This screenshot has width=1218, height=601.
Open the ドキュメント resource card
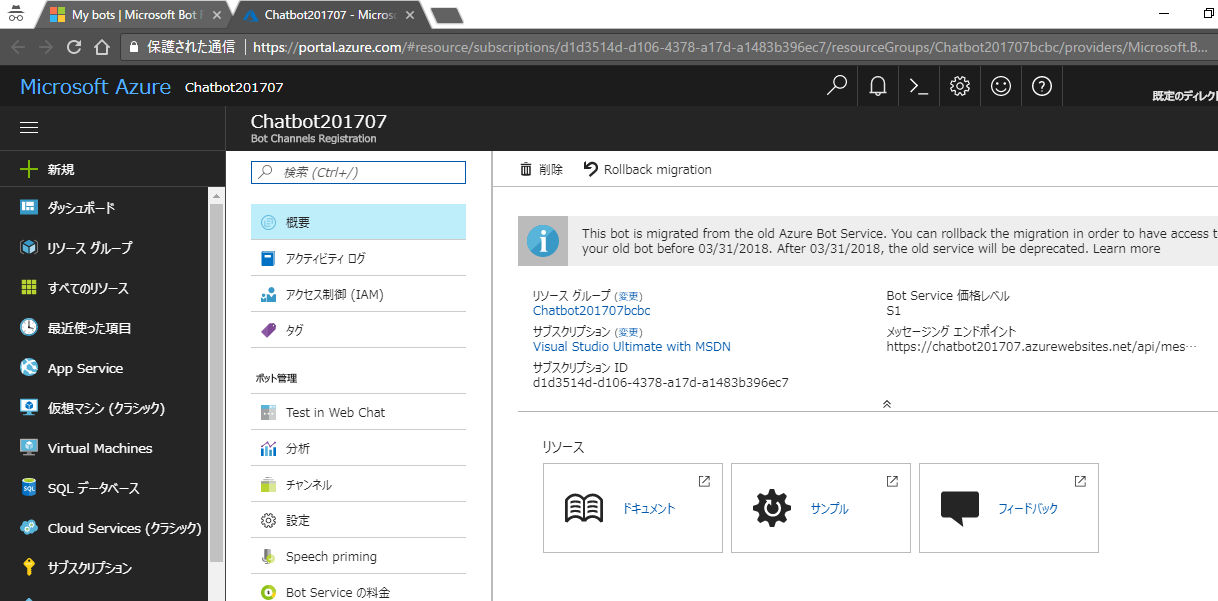pos(633,508)
